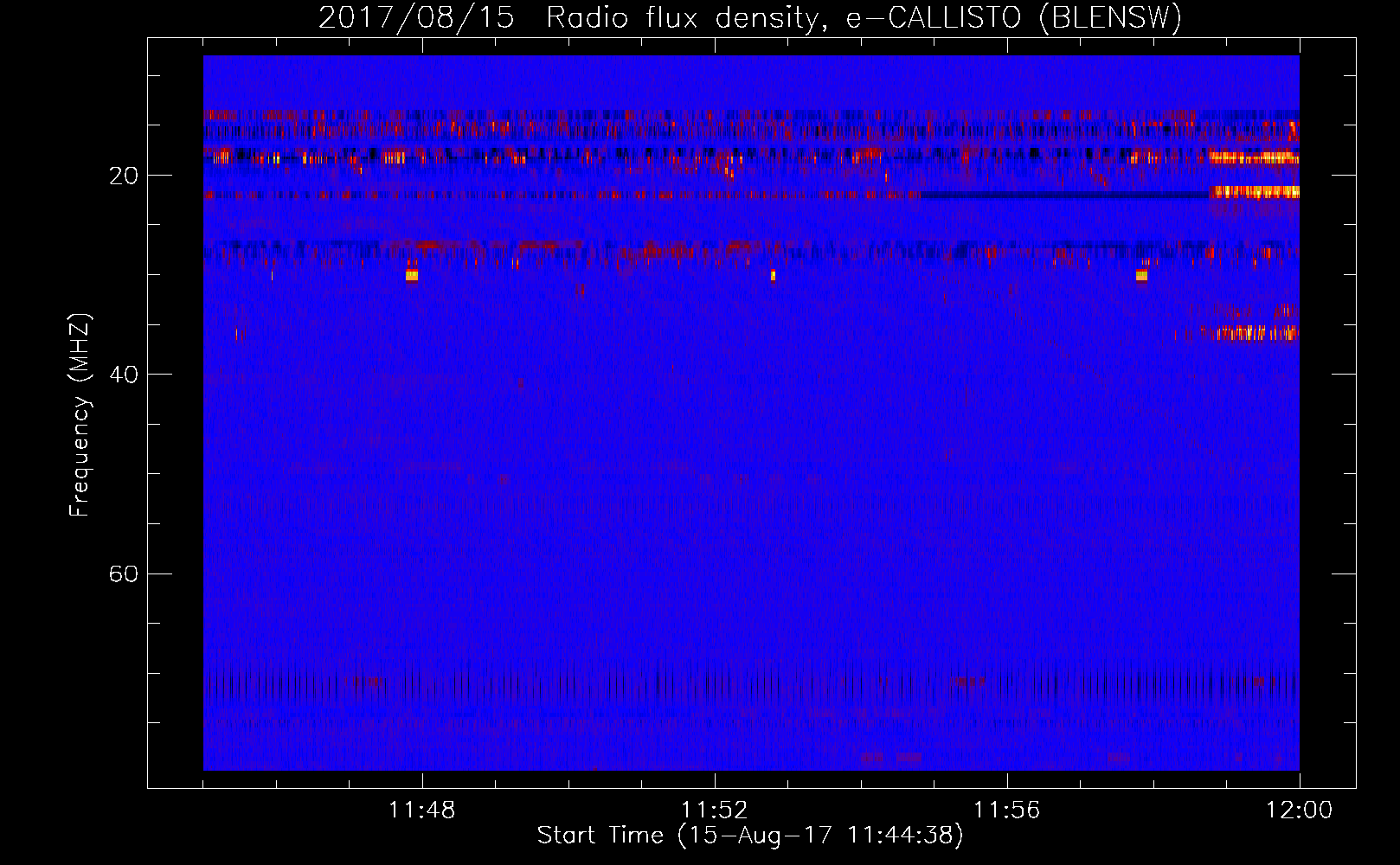
Task: Click the plot title '2017/08/15 Radio flux density'
Action: click(750, 17)
